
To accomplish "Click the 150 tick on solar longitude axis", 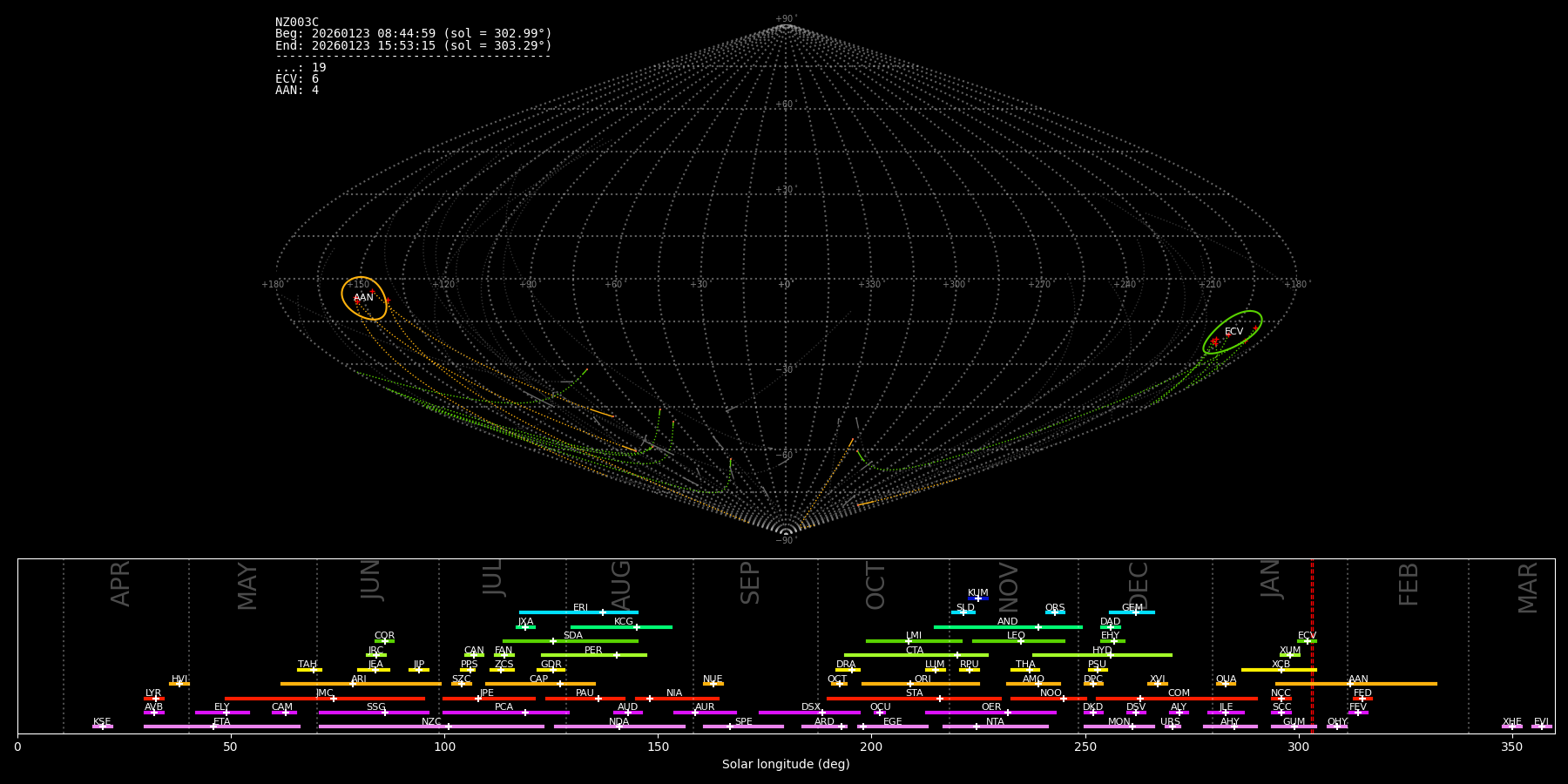I will 658,747.
